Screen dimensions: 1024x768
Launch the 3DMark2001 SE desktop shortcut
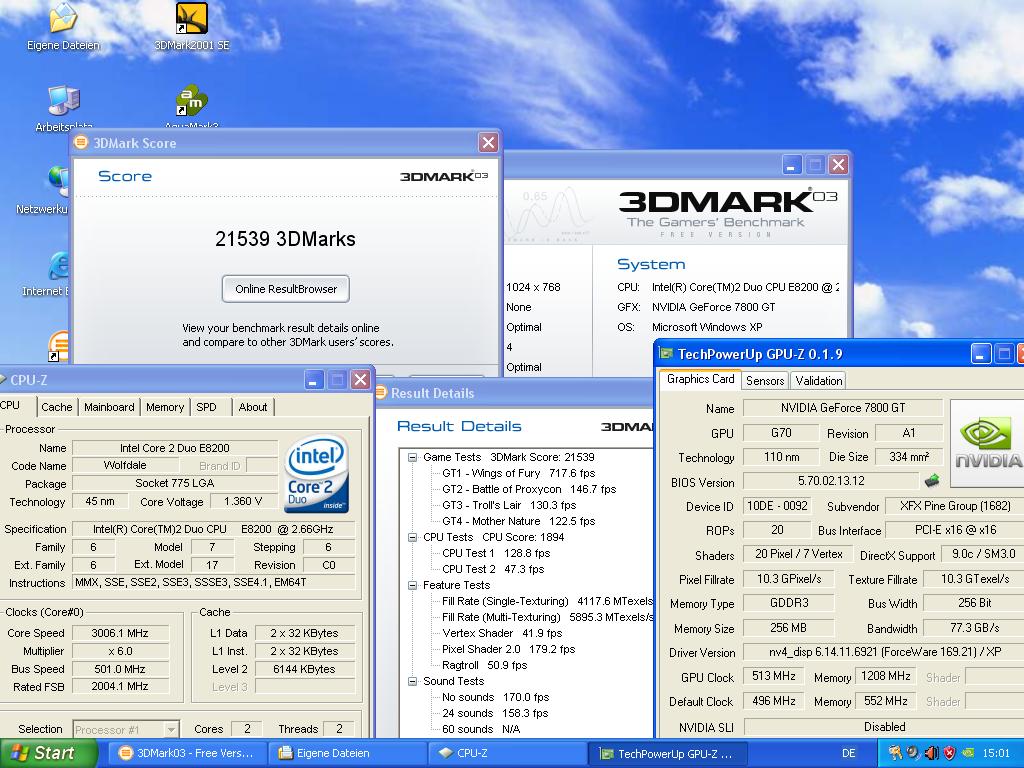[192, 18]
